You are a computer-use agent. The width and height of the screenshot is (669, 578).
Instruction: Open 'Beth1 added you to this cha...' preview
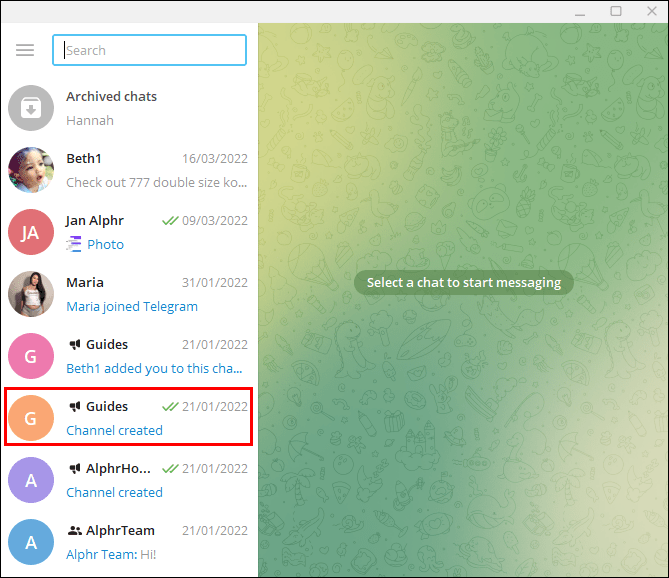tap(154, 368)
